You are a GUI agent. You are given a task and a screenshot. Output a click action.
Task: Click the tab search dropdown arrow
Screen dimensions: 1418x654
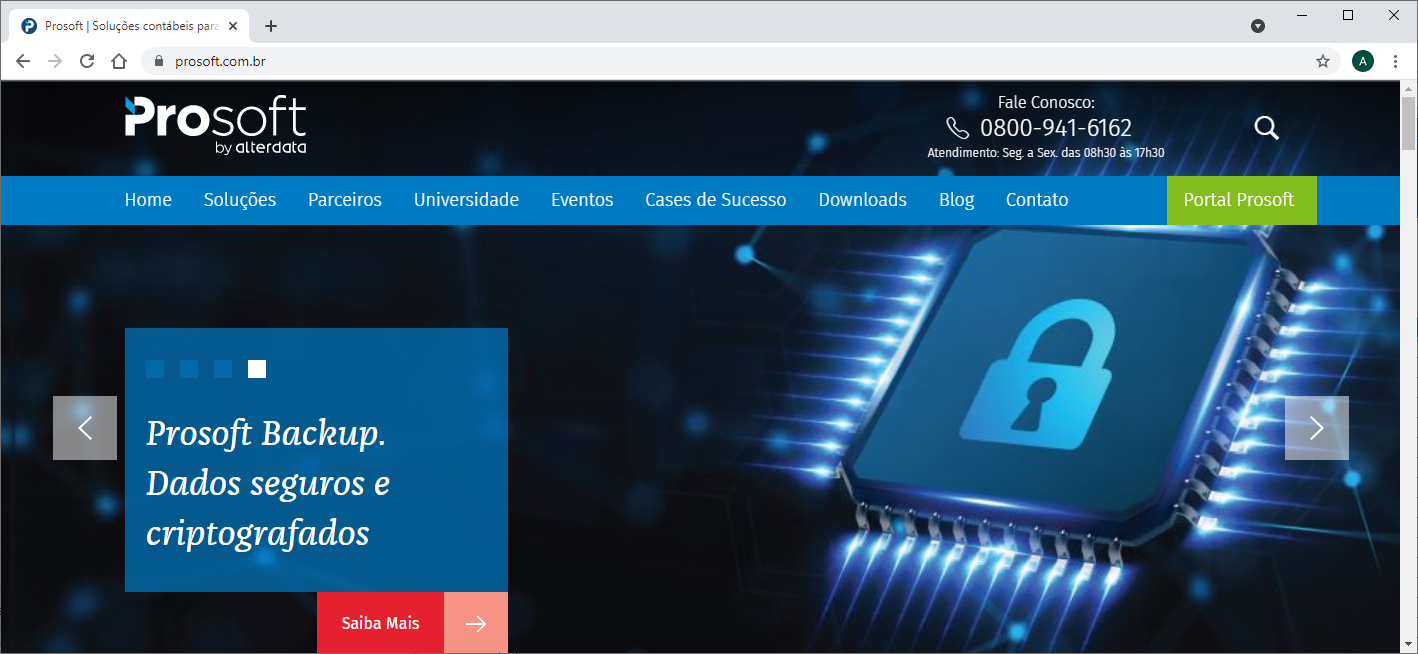1258,26
